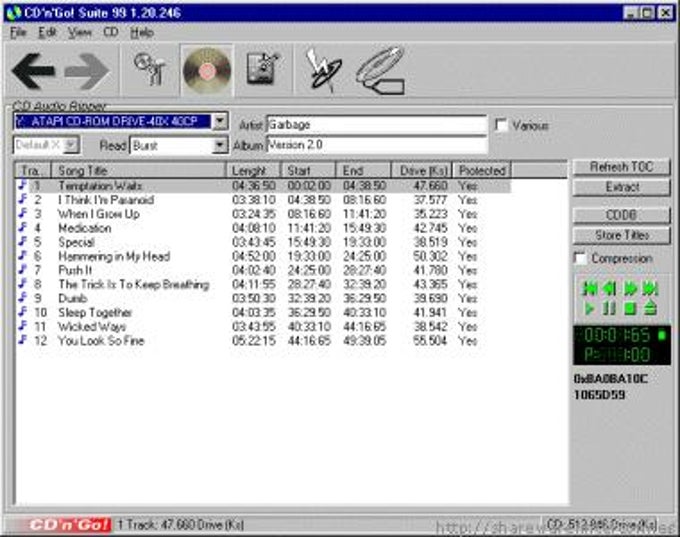Click the Protected column header

point(482,170)
